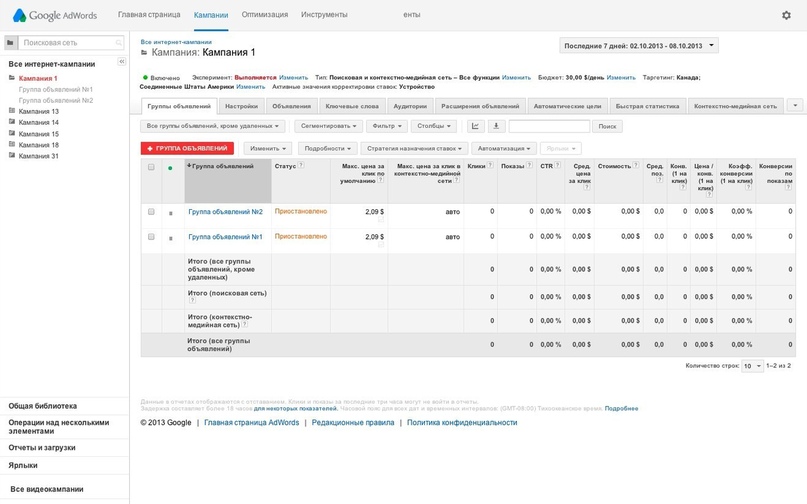Open Оптимизация in top navigation

point(265,15)
